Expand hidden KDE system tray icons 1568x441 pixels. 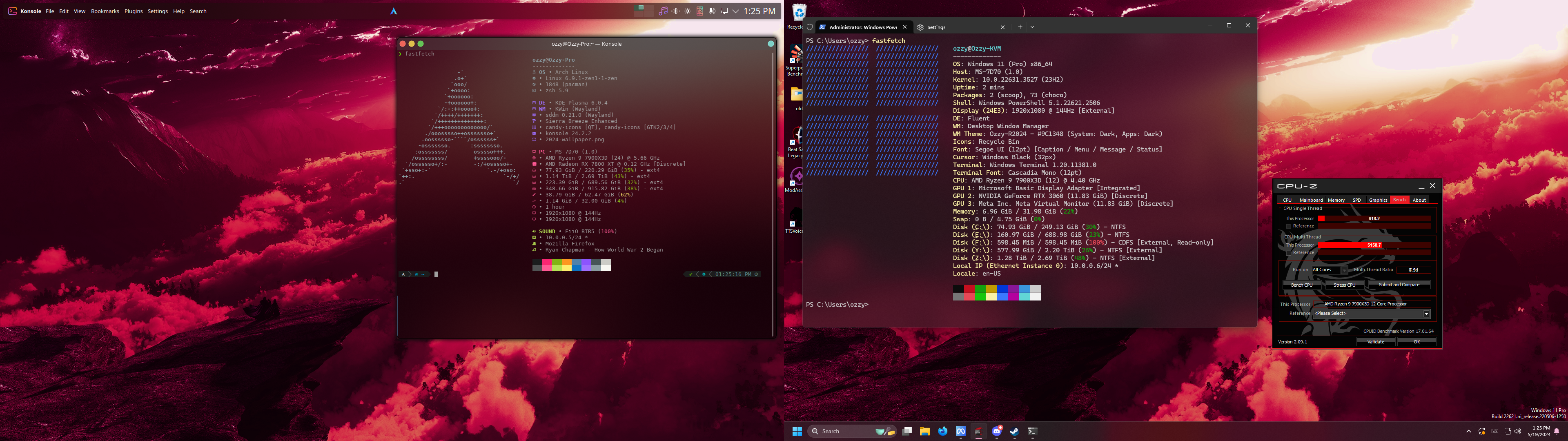(x=736, y=11)
